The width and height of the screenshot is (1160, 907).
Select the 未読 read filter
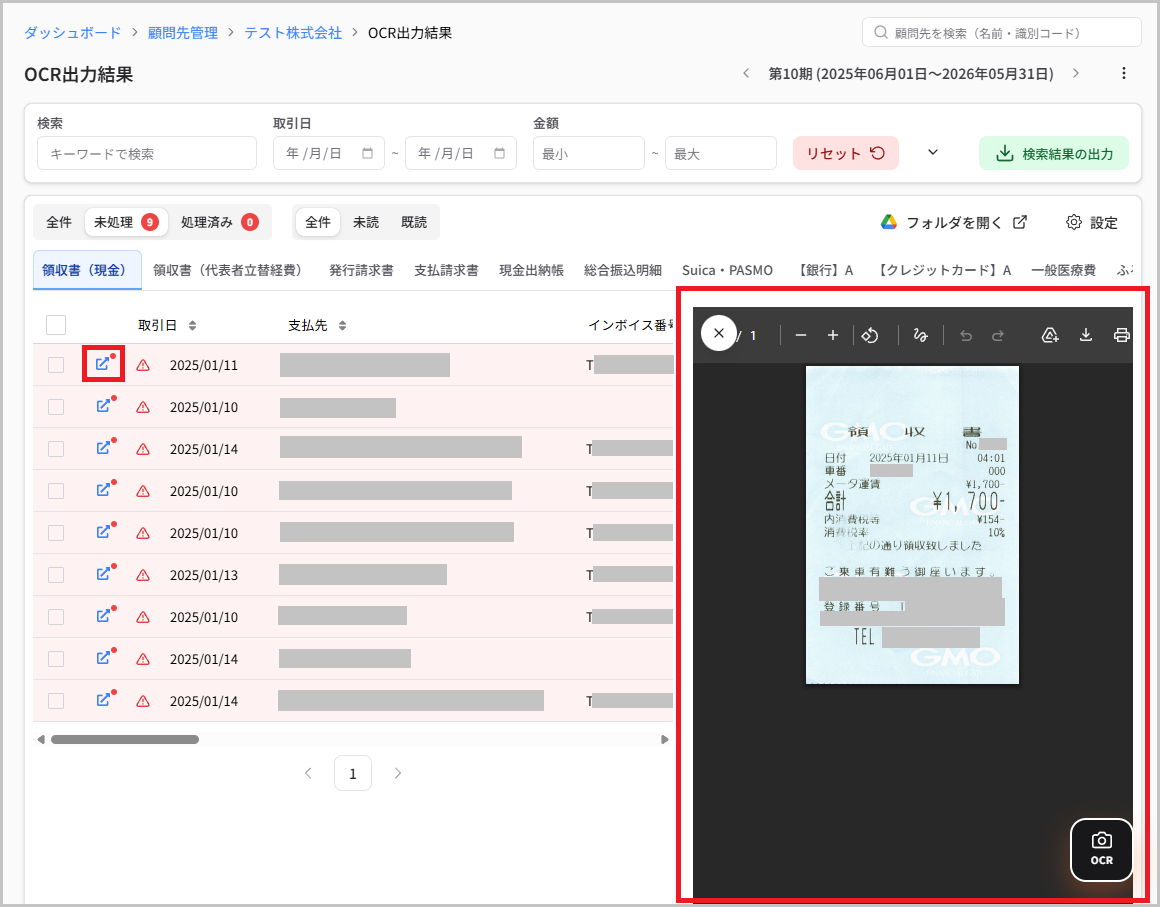coord(365,222)
